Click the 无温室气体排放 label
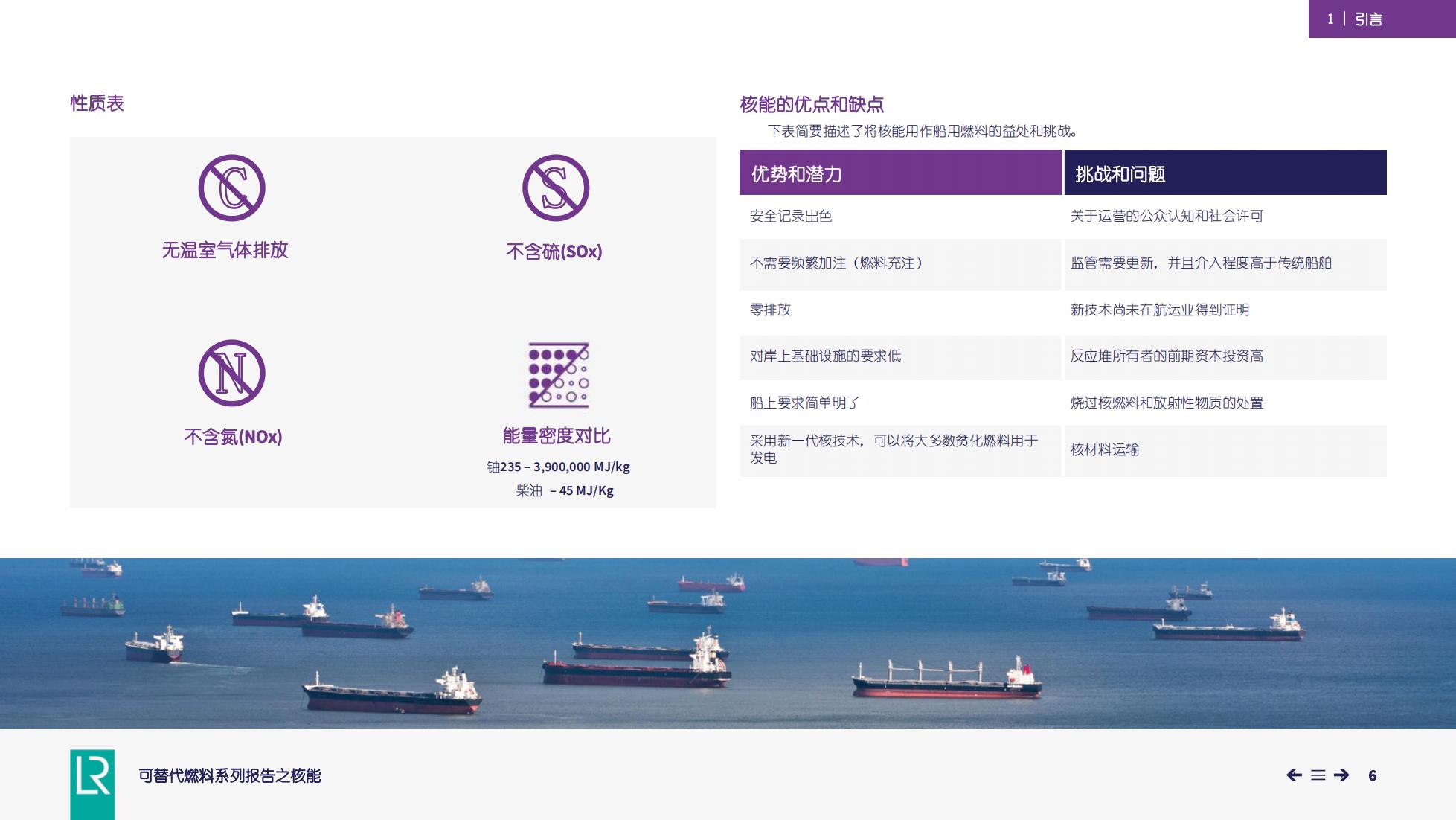This screenshot has width=1456, height=820. [225, 250]
